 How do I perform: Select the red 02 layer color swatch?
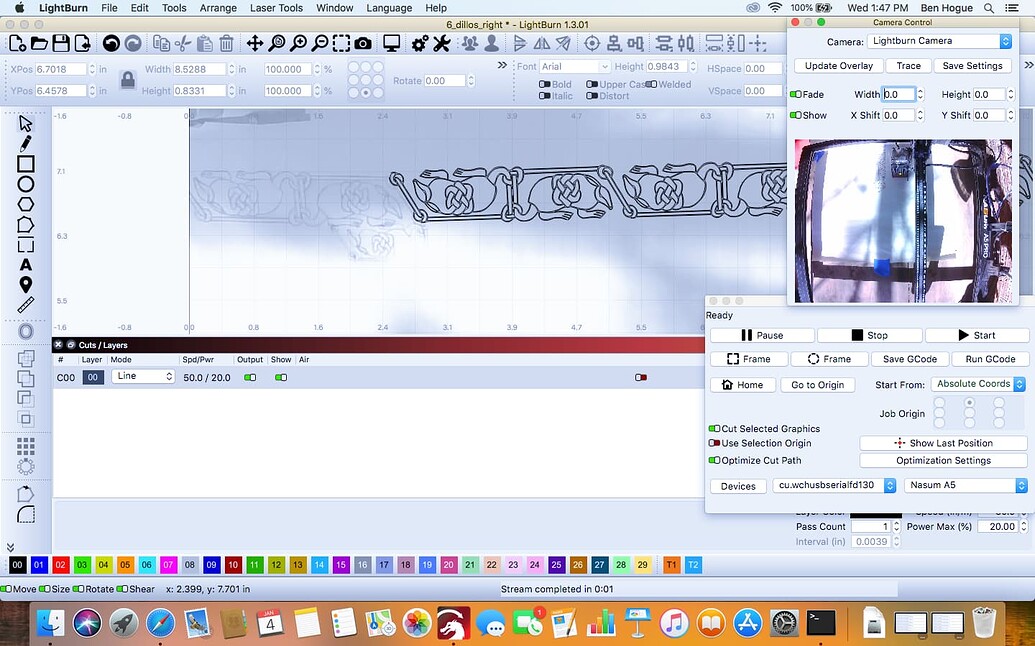click(61, 565)
